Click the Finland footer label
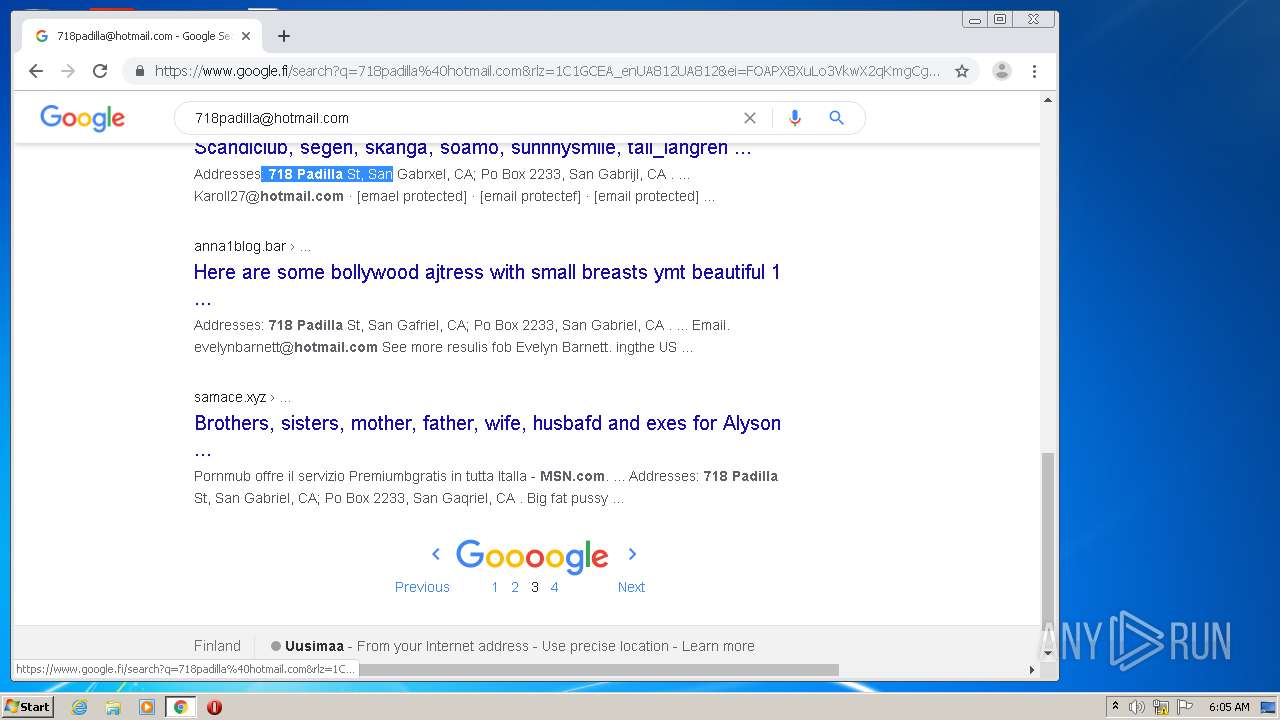Image resolution: width=1280 pixels, height=720 pixels. 217,646
